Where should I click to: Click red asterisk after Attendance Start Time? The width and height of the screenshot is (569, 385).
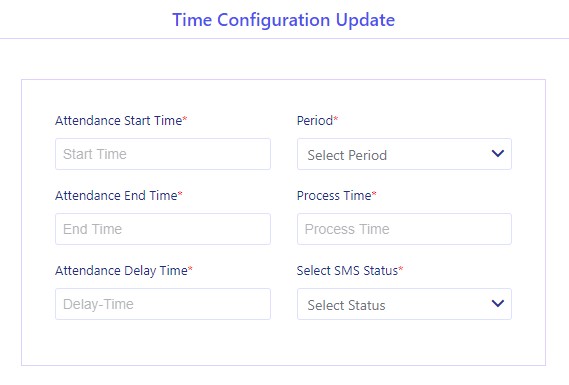(x=185, y=118)
